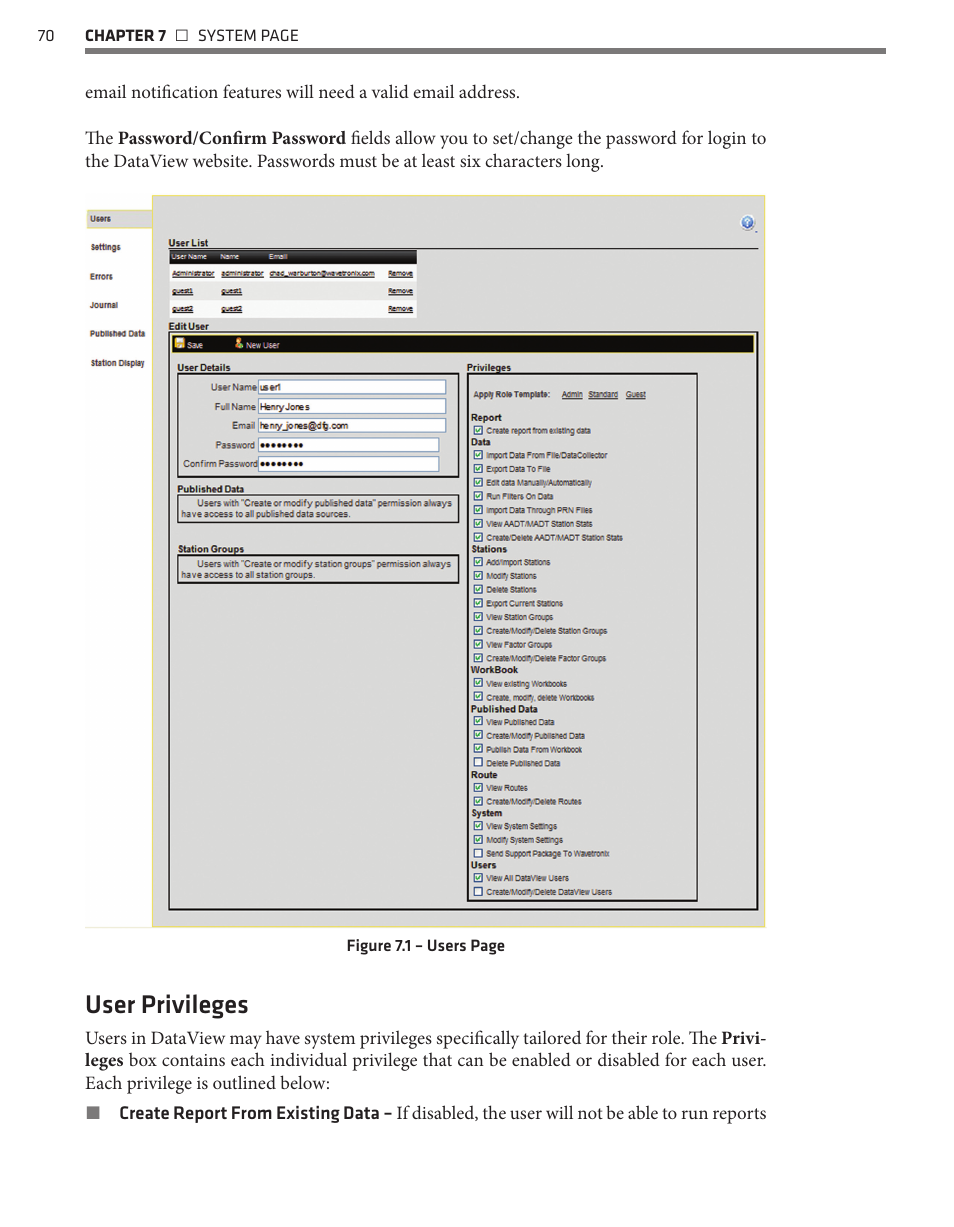Toggle Create/Modify/Delete Routes checkbox

coord(479,801)
